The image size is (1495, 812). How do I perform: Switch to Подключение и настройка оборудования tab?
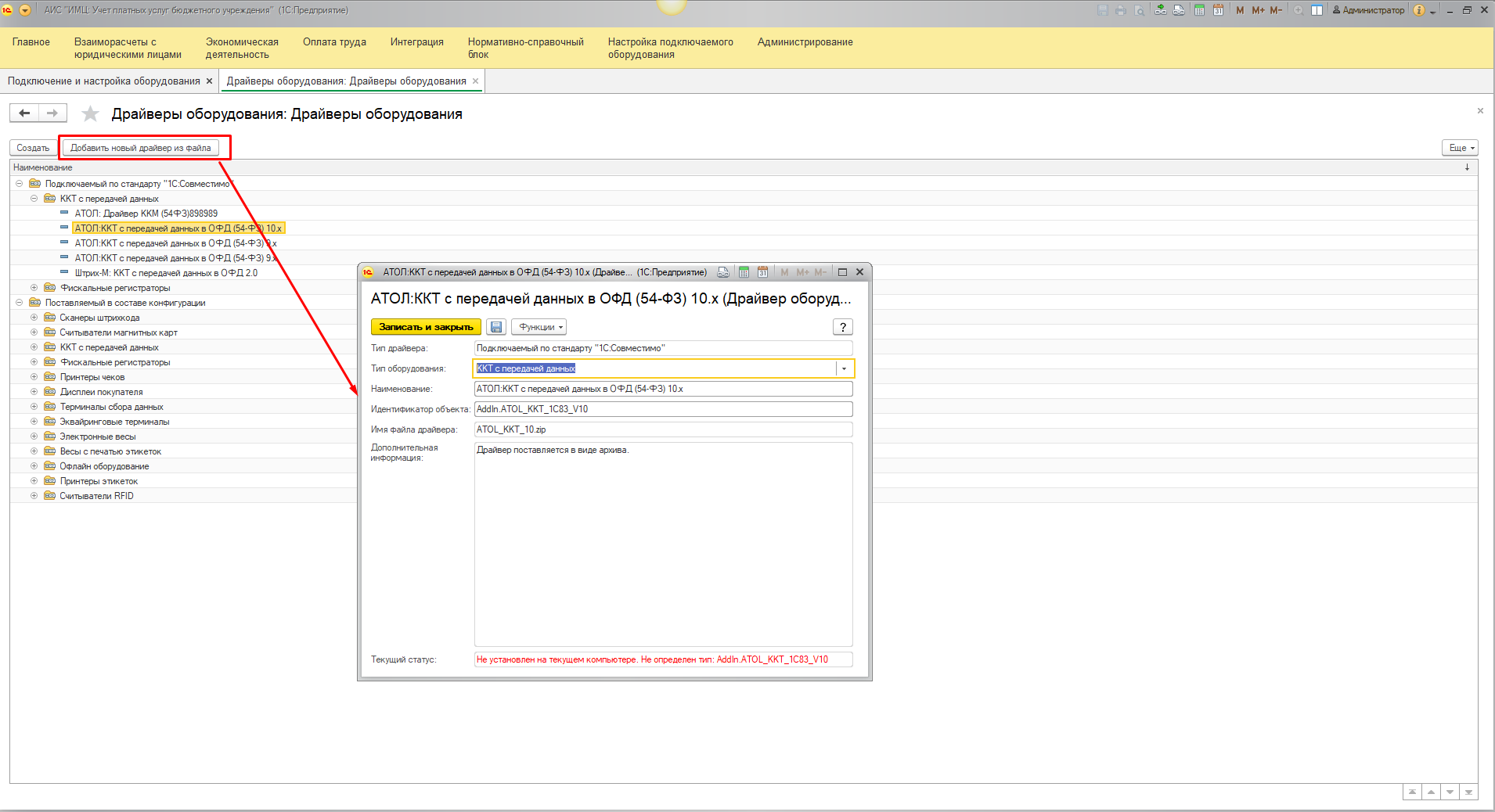pyautogui.click(x=104, y=81)
